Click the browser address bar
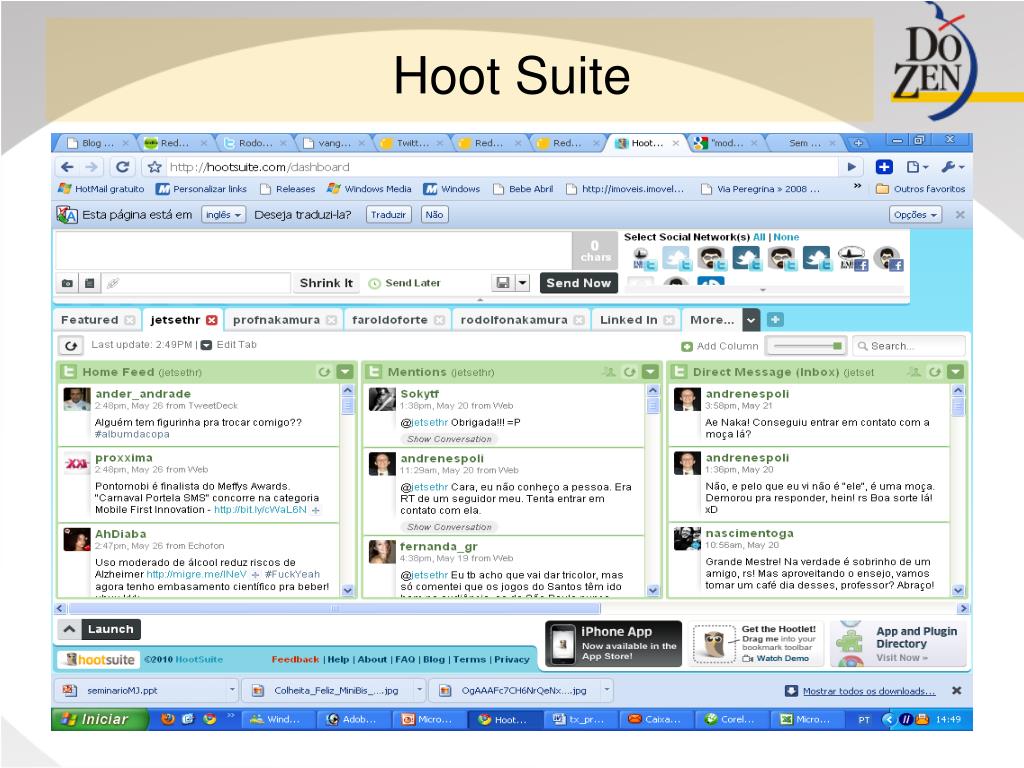Viewport: 1024px width, 768px height. click(x=502, y=167)
